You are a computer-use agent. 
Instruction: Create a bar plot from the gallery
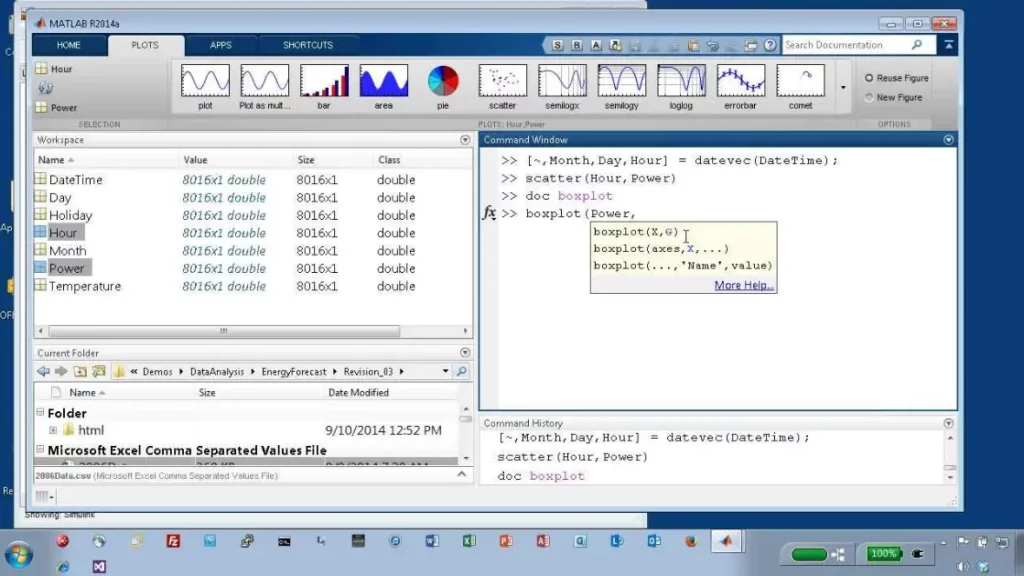click(x=324, y=82)
